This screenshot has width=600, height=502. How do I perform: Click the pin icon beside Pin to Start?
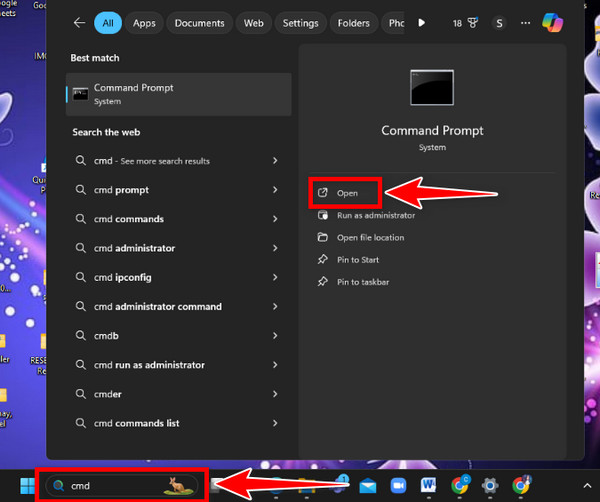point(323,259)
